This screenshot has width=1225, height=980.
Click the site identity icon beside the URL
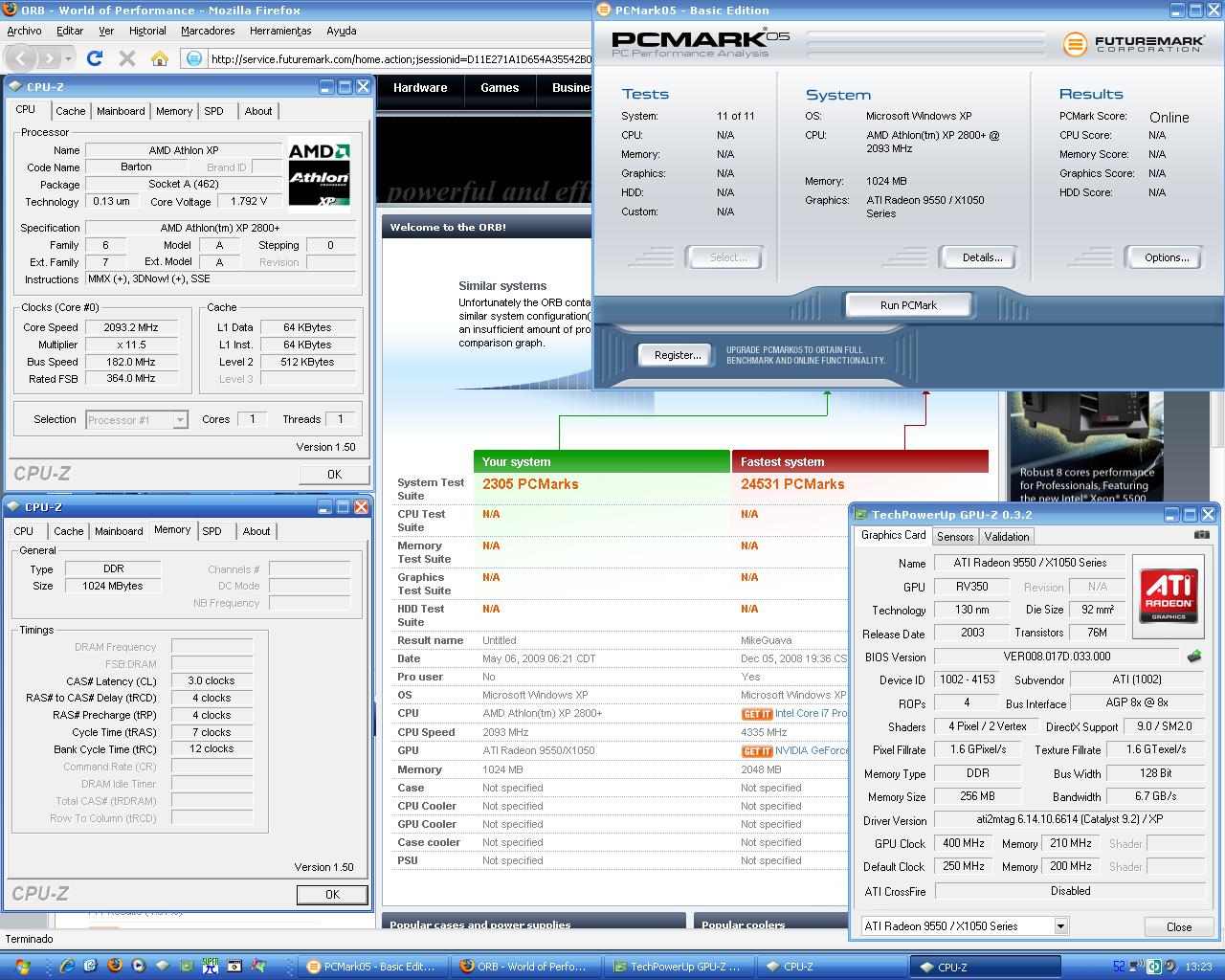click(193, 58)
